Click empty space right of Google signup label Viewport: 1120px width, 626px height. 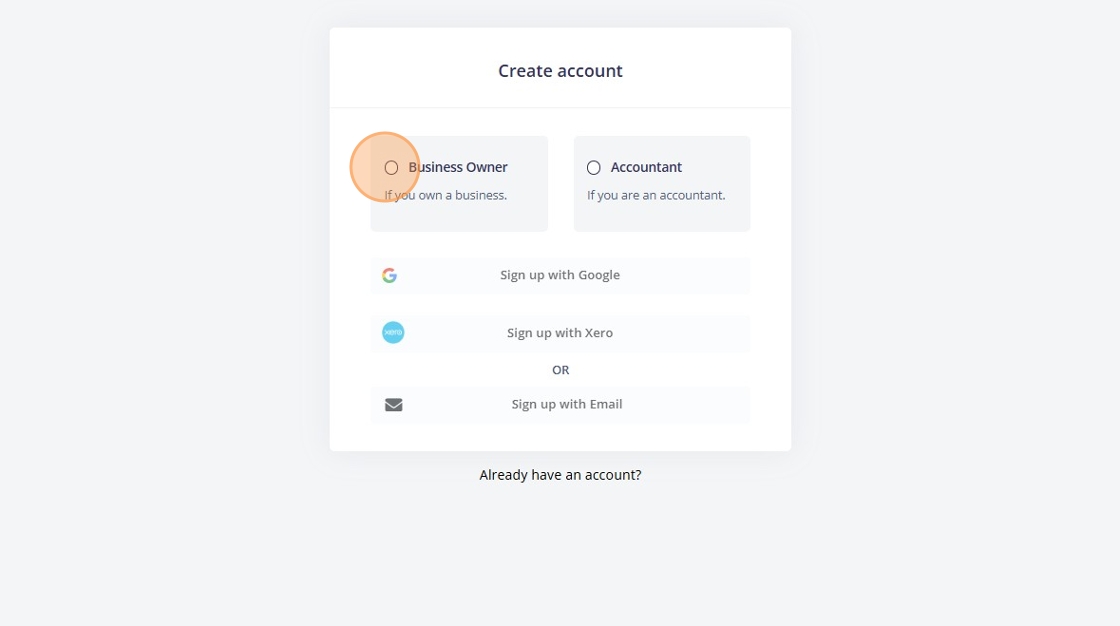click(x=684, y=275)
